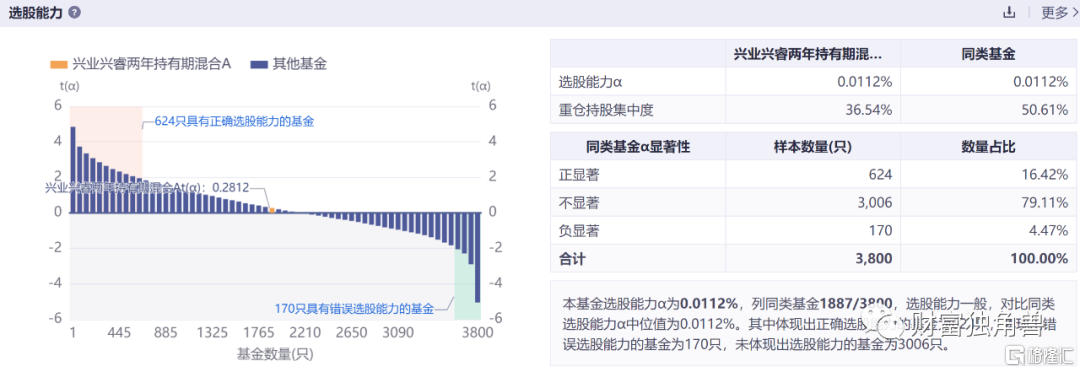
Task: Open the help icon beside 选股能力 title
Action: click(74, 12)
